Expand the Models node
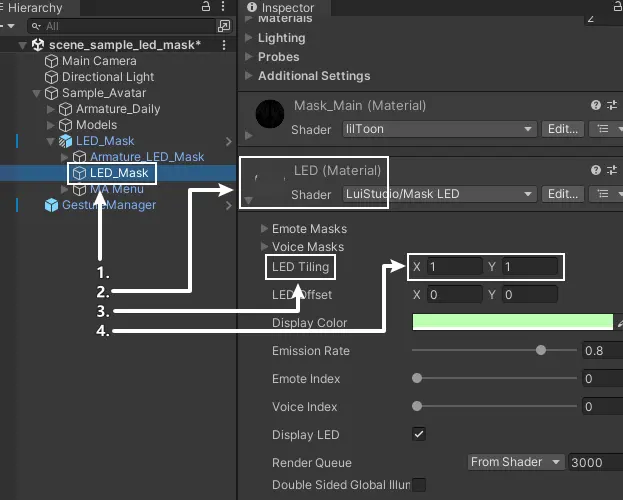 [50, 125]
